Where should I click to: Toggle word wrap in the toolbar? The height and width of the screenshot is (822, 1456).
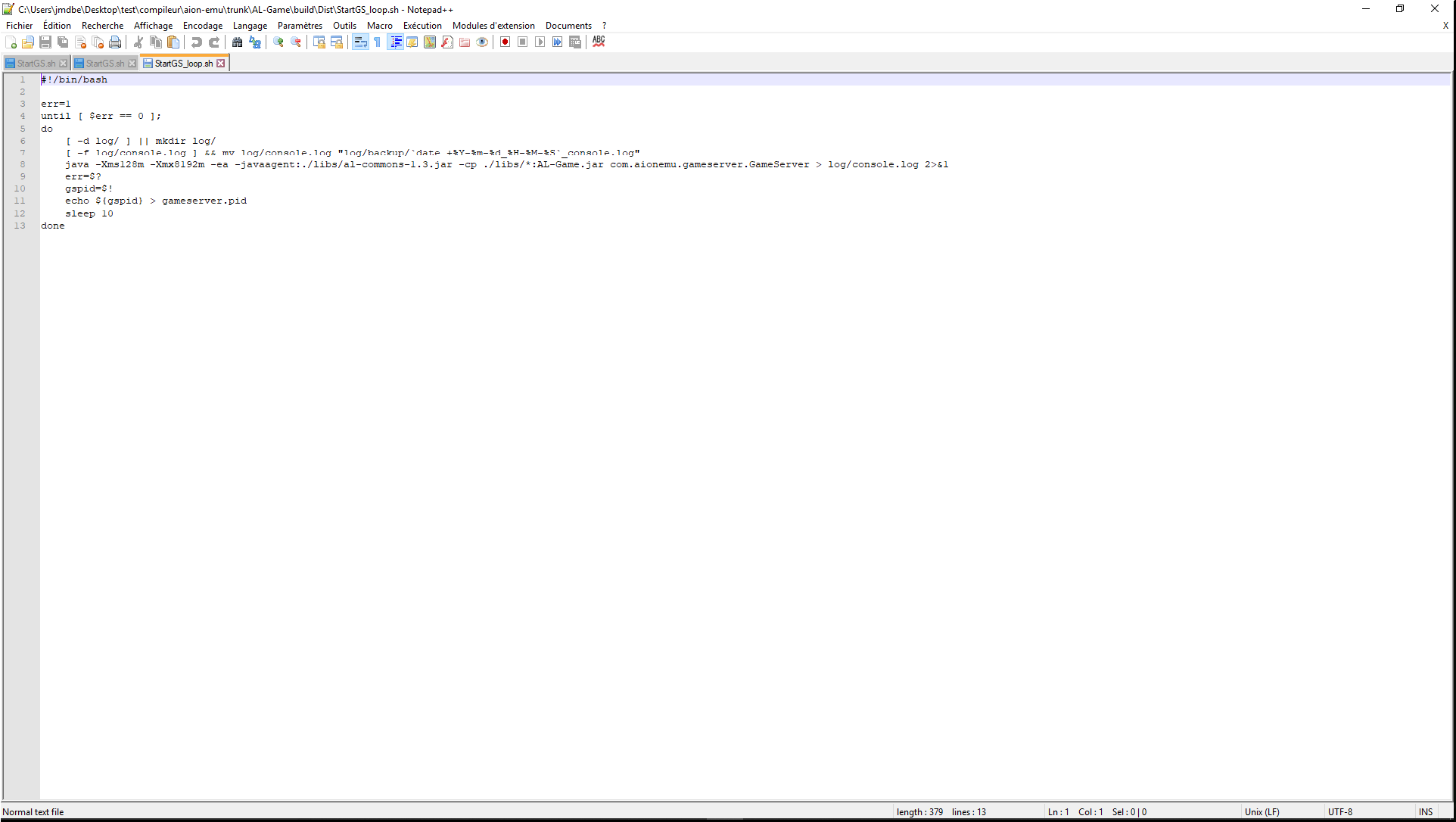tap(360, 42)
